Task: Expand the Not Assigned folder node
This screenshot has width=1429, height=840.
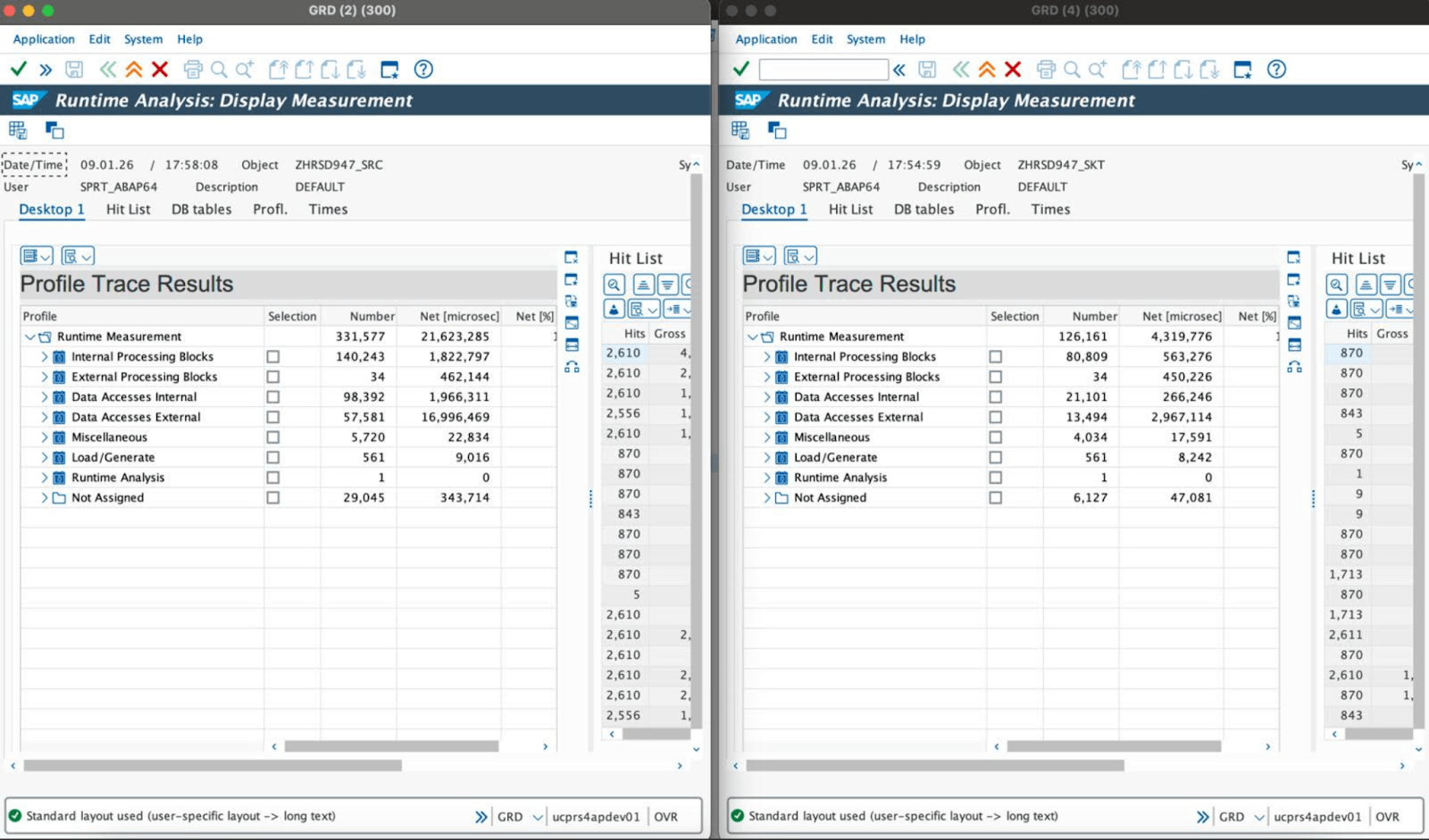Action: (x=44, y=497)
